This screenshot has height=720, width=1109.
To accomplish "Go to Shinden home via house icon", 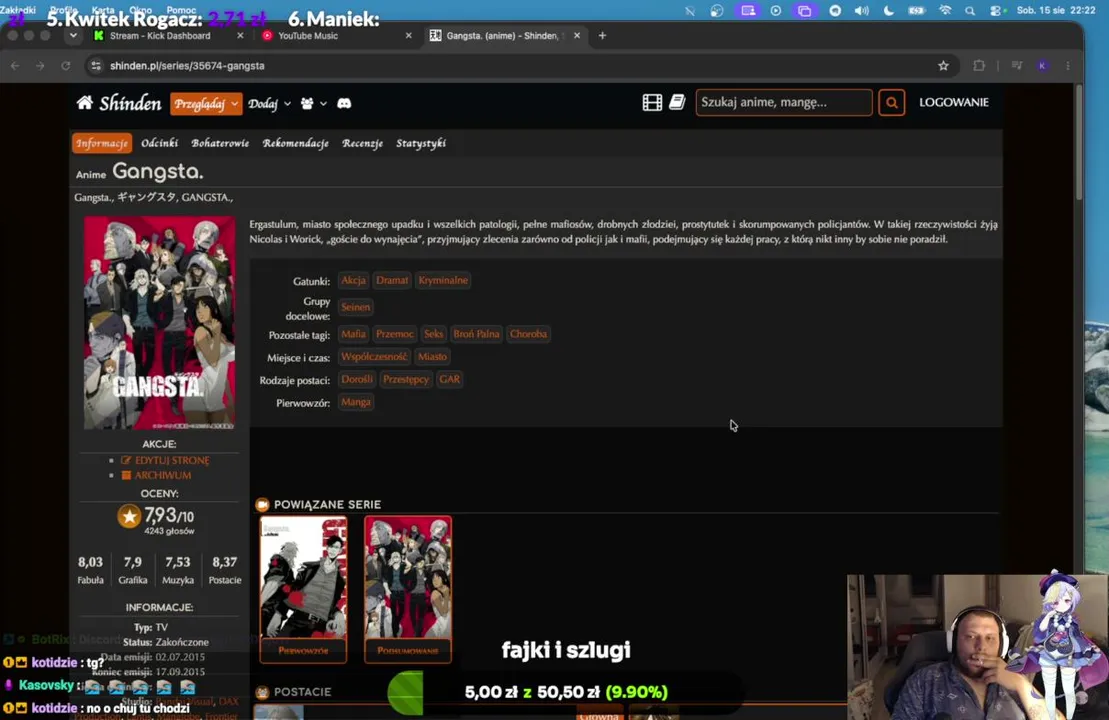I will (x=85, y=103).
